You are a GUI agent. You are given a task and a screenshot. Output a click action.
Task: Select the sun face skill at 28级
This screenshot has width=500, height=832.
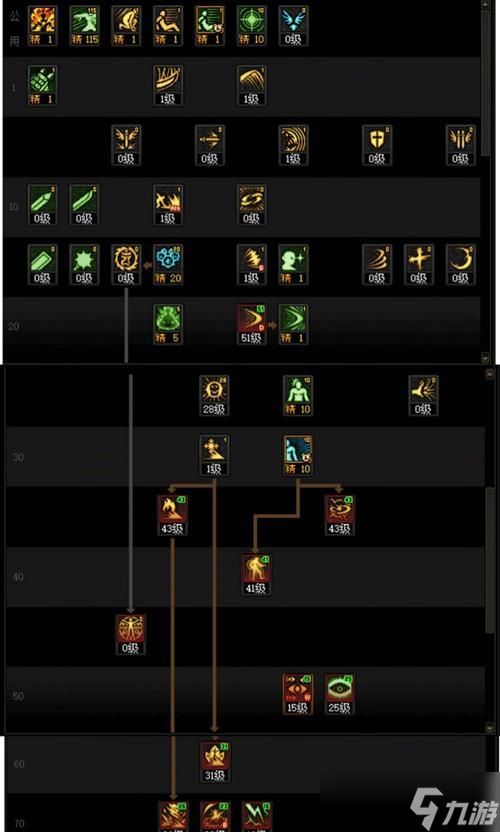(214, 396)
